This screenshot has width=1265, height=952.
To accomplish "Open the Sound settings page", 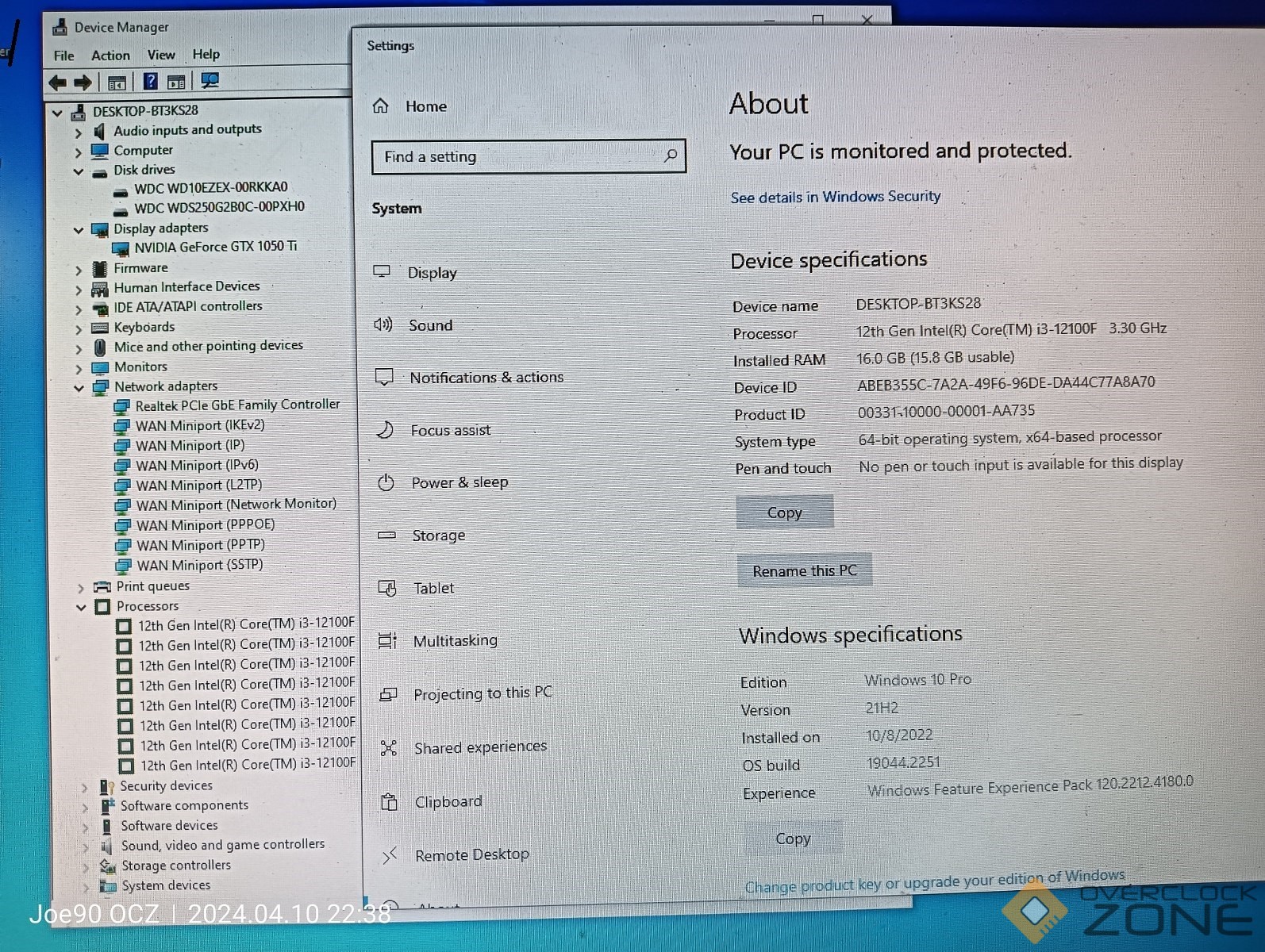I will tap(431, 325).
